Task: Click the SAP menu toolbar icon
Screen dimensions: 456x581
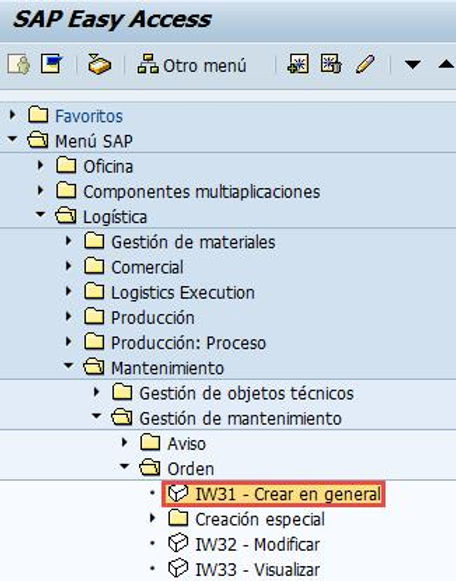Action: [51, 64]
